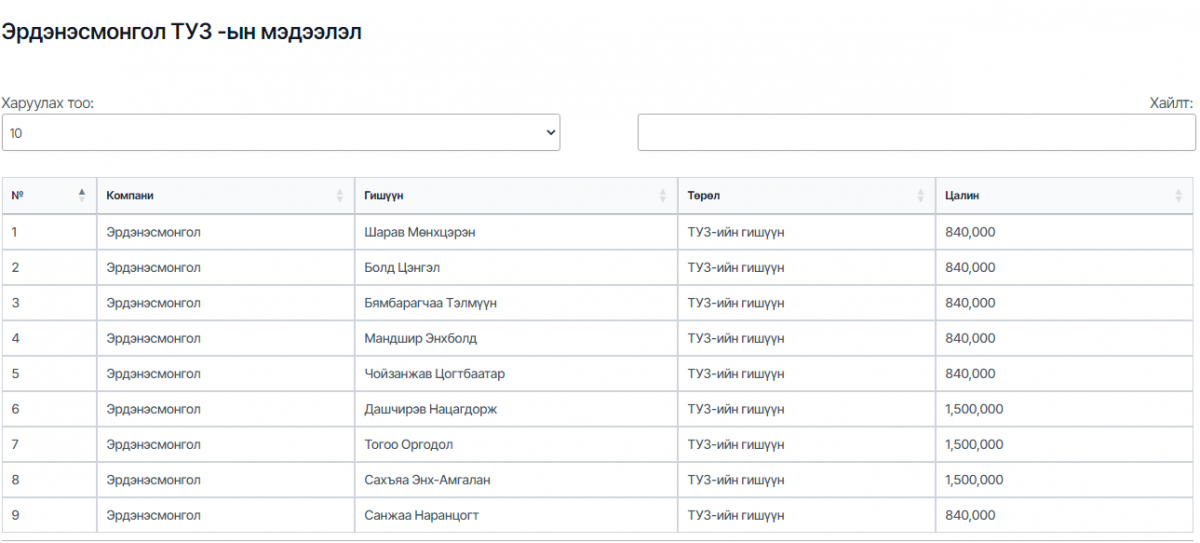Click sort arrows icon in Компани column
This screenshot has height=543, width=1200.
[340, 196]
